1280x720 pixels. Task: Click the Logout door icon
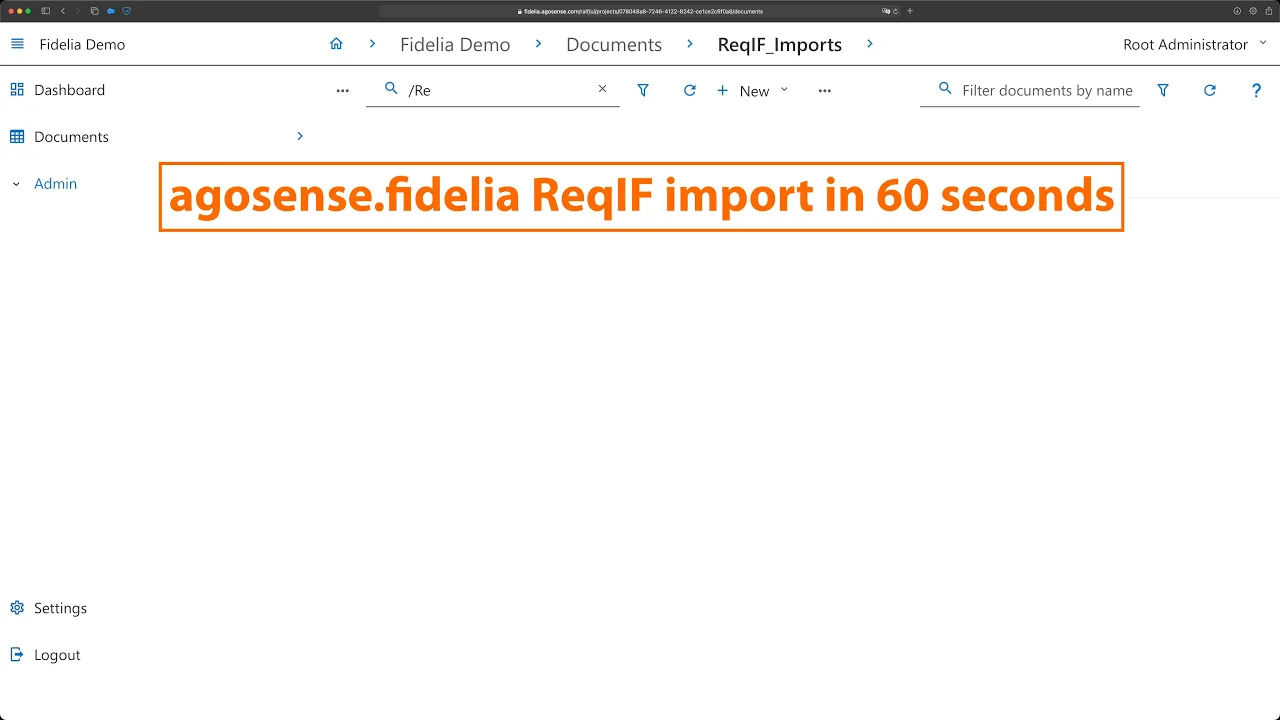click(17, 654)
